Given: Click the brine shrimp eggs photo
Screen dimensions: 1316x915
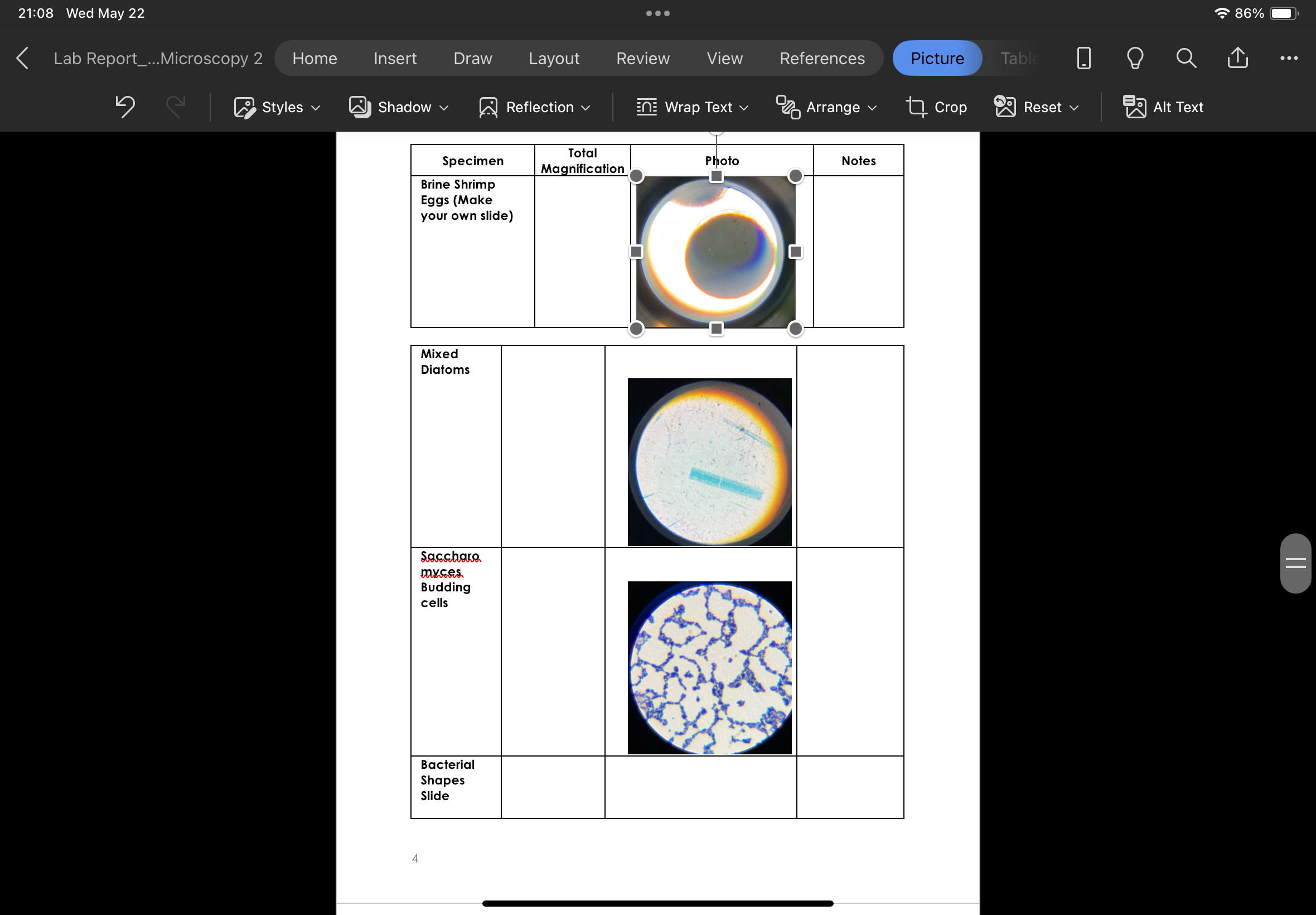Looking at the screenshot, I should pyautogui.click(x=715, y=252).
